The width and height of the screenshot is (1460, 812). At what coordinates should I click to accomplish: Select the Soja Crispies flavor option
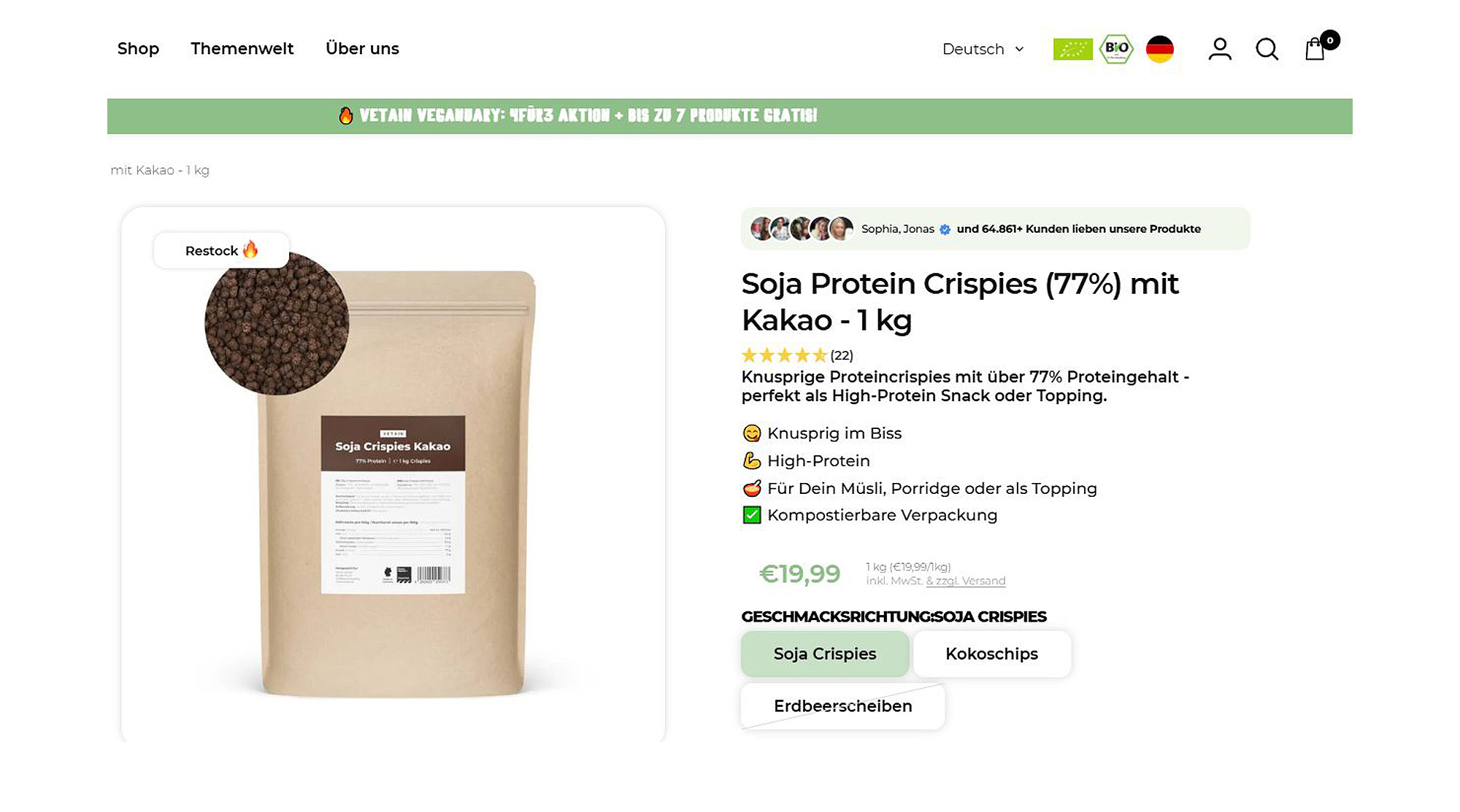(825, 654)
